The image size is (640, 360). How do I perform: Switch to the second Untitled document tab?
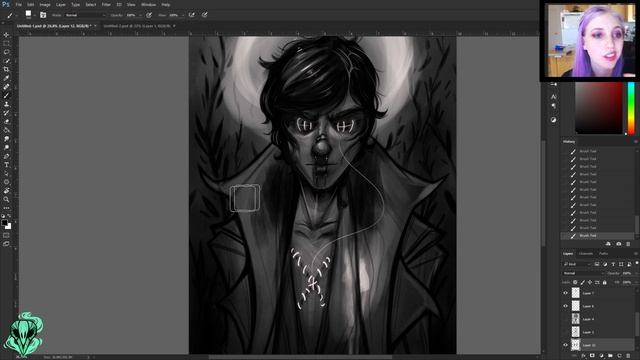[x=137, y=26]
